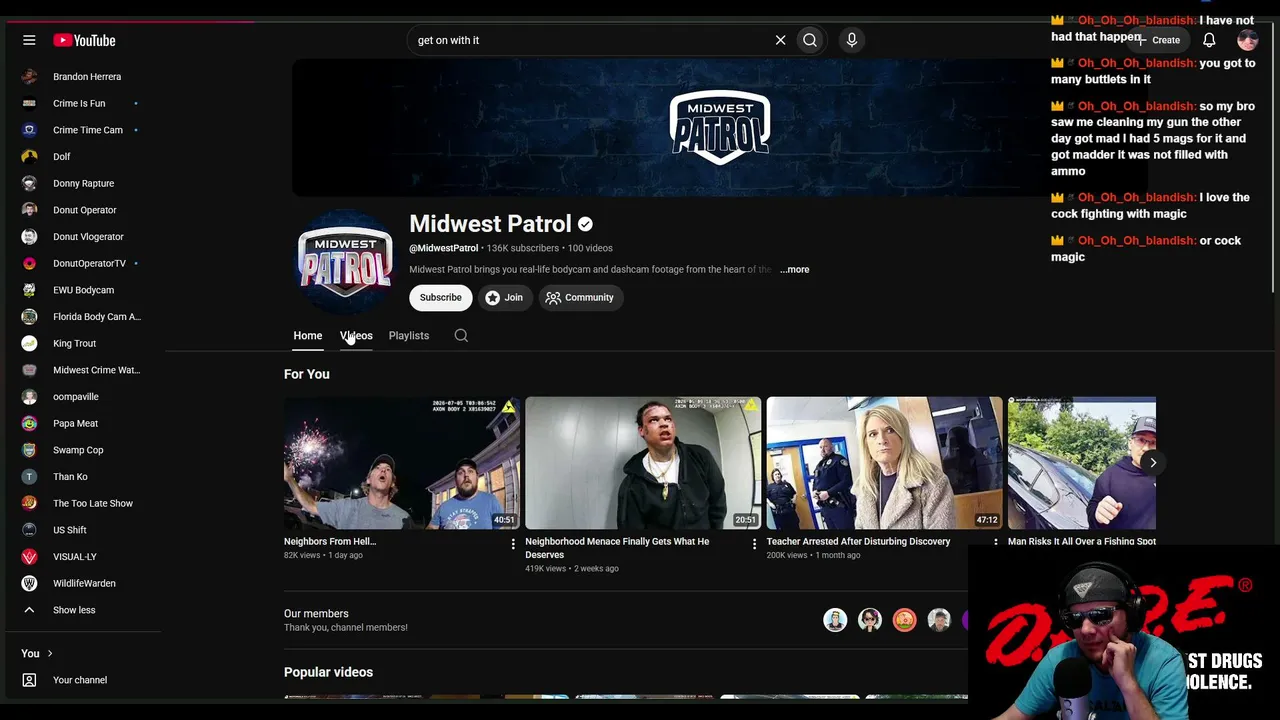Go to the YouTube home logo
Image resolution: width=1280 pixels, height=720 pixels.
[x=85, y=40]
